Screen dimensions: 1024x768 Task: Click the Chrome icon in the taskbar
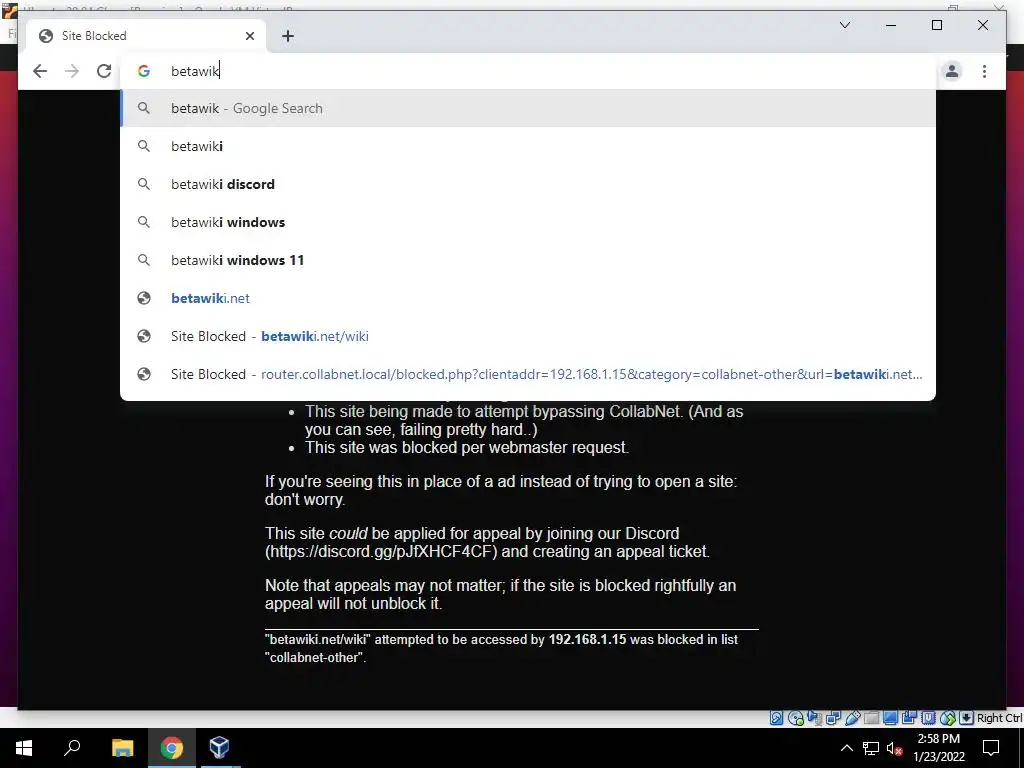(172, 748)
